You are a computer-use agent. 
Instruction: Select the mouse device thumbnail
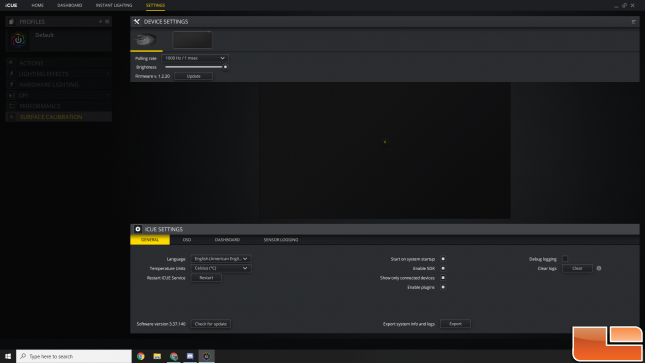tap(146, 40)
